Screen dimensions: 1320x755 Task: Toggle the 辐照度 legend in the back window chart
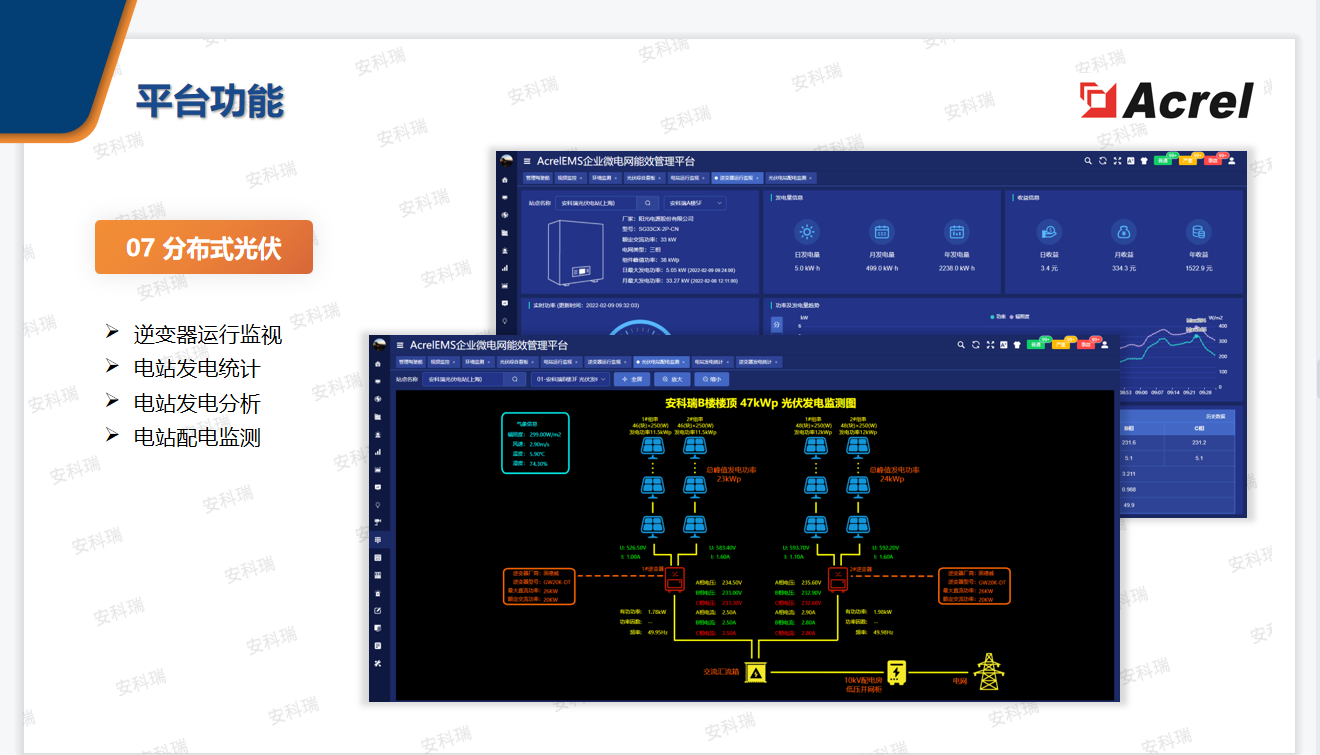point(1022,316)
